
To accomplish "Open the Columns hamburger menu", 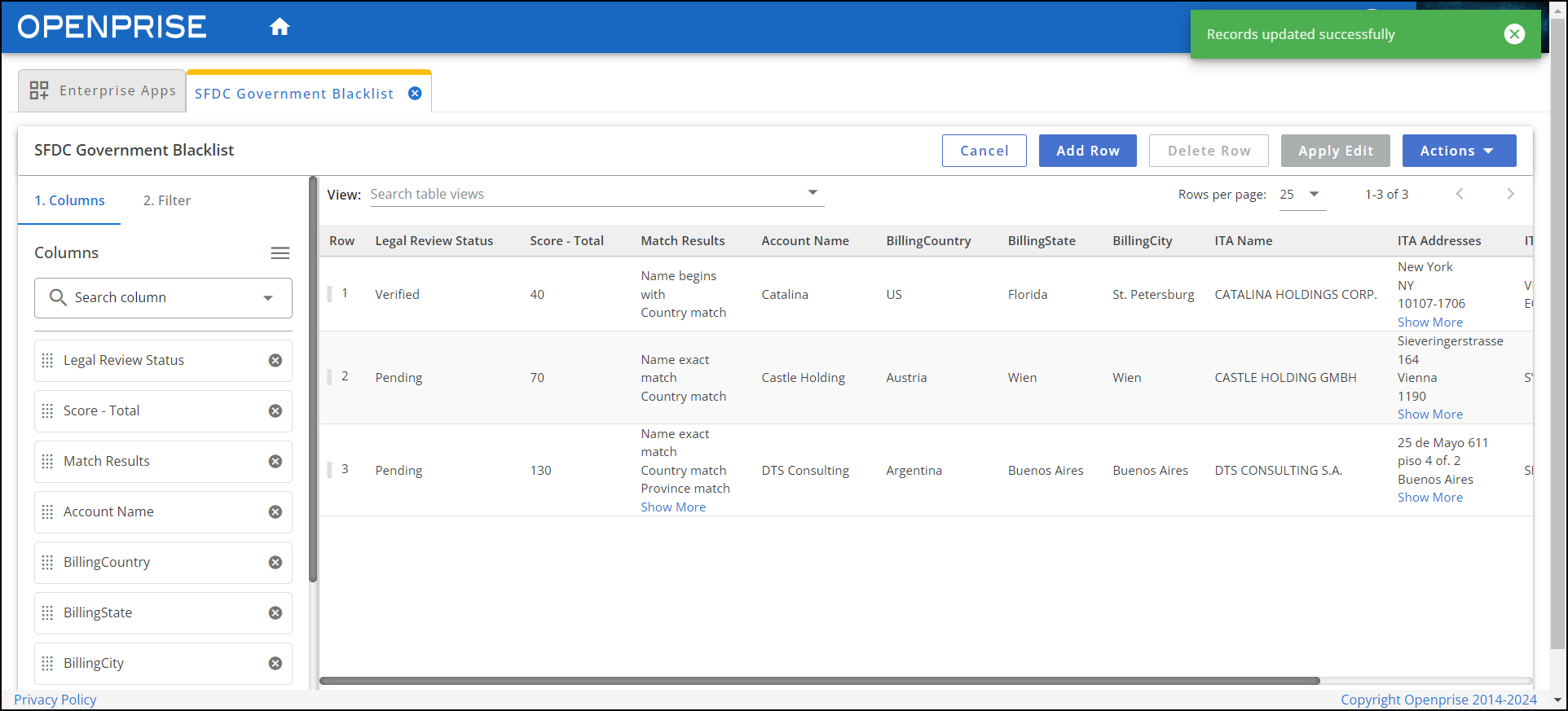I will tap(280, 253).
